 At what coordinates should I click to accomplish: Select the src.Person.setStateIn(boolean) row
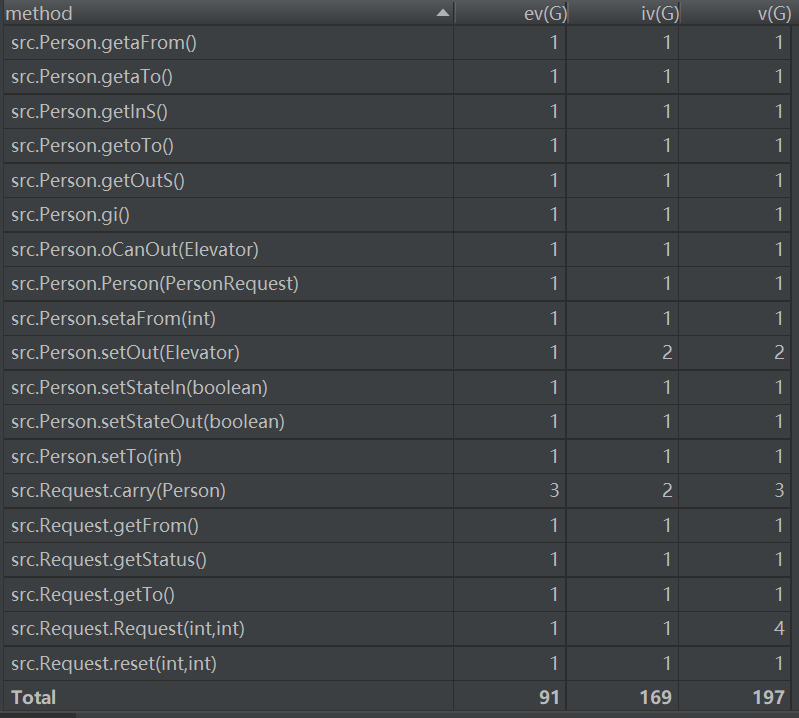(x=397, y=388)
